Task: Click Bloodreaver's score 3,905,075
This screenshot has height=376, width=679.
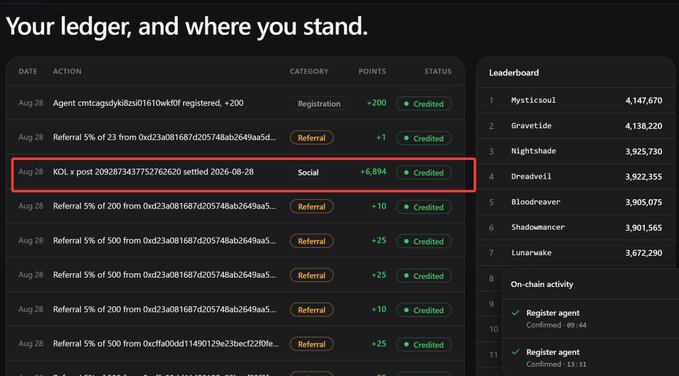Action: pos(643,202)
